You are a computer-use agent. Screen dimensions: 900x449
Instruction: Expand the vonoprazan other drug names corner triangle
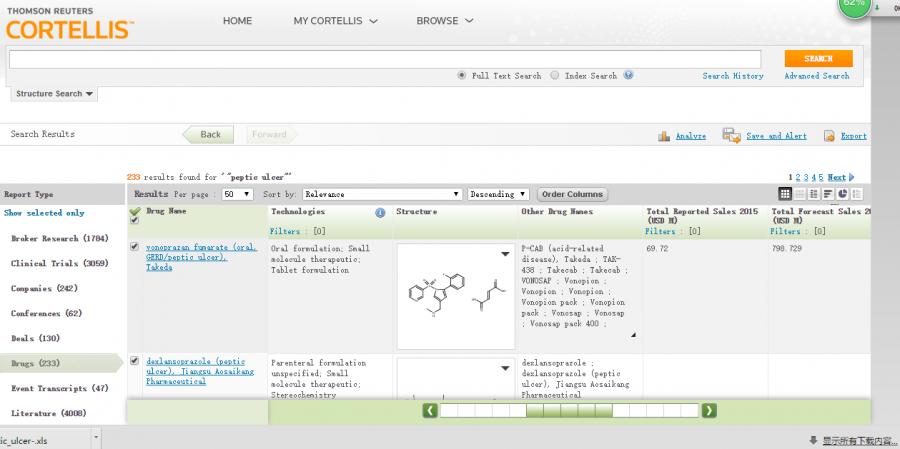(x=634, y=335)
